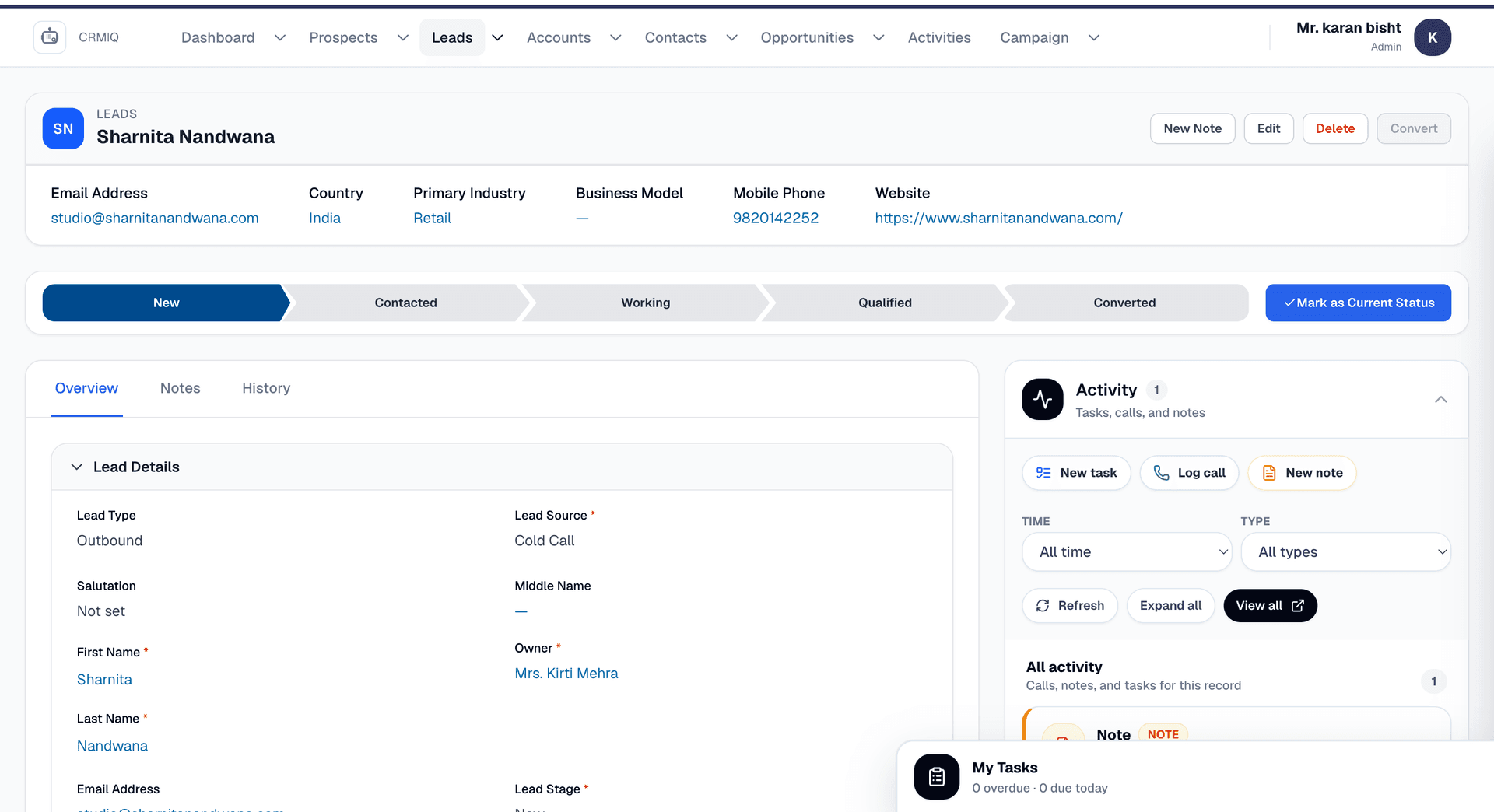The width and height of the screenshot is (1494, 812).
Task: Expand the Contacts menu chevron
Action: pyautogui.click(x=731, y=37)
